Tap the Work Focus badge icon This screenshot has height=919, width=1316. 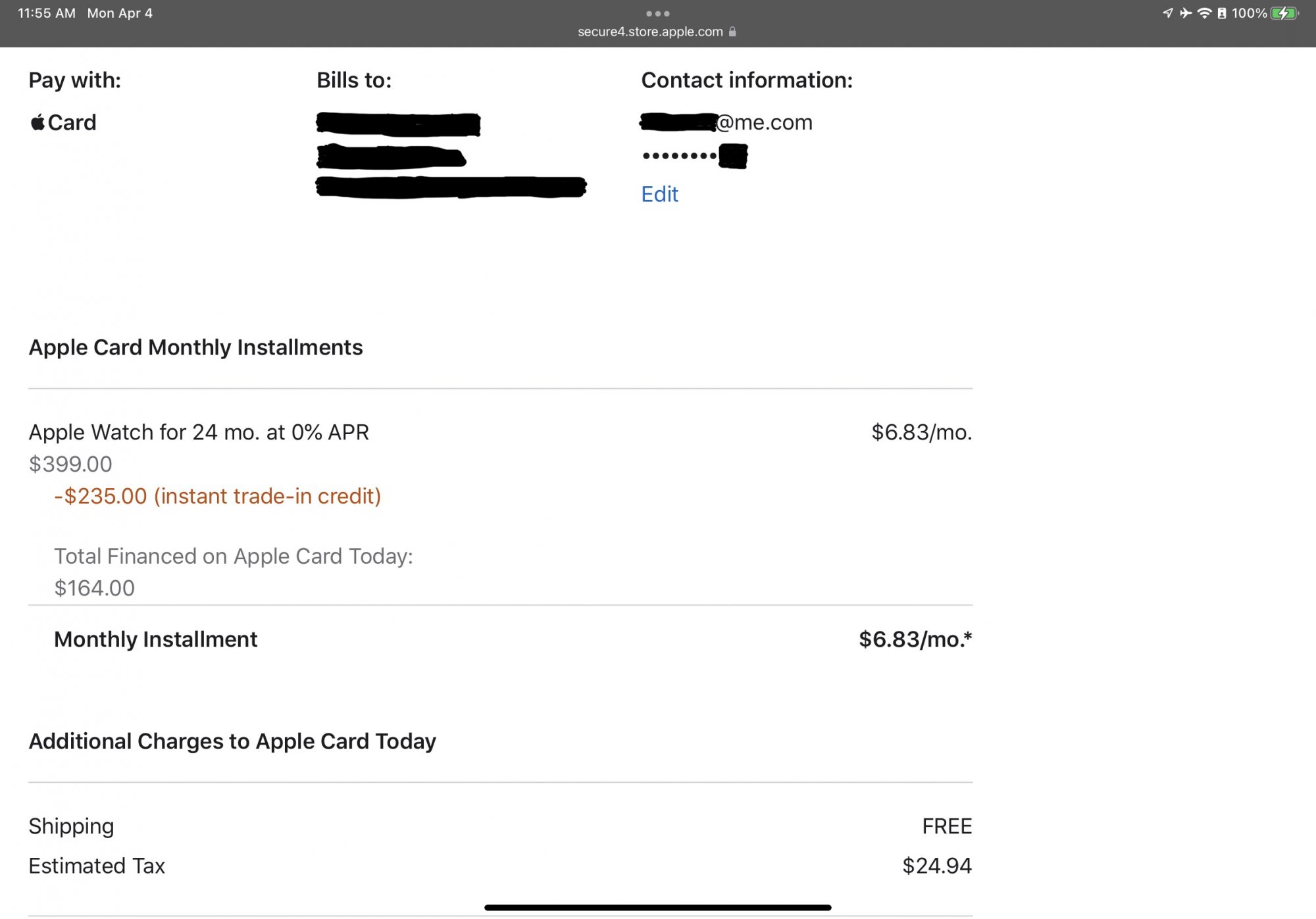coord(1222,13)
